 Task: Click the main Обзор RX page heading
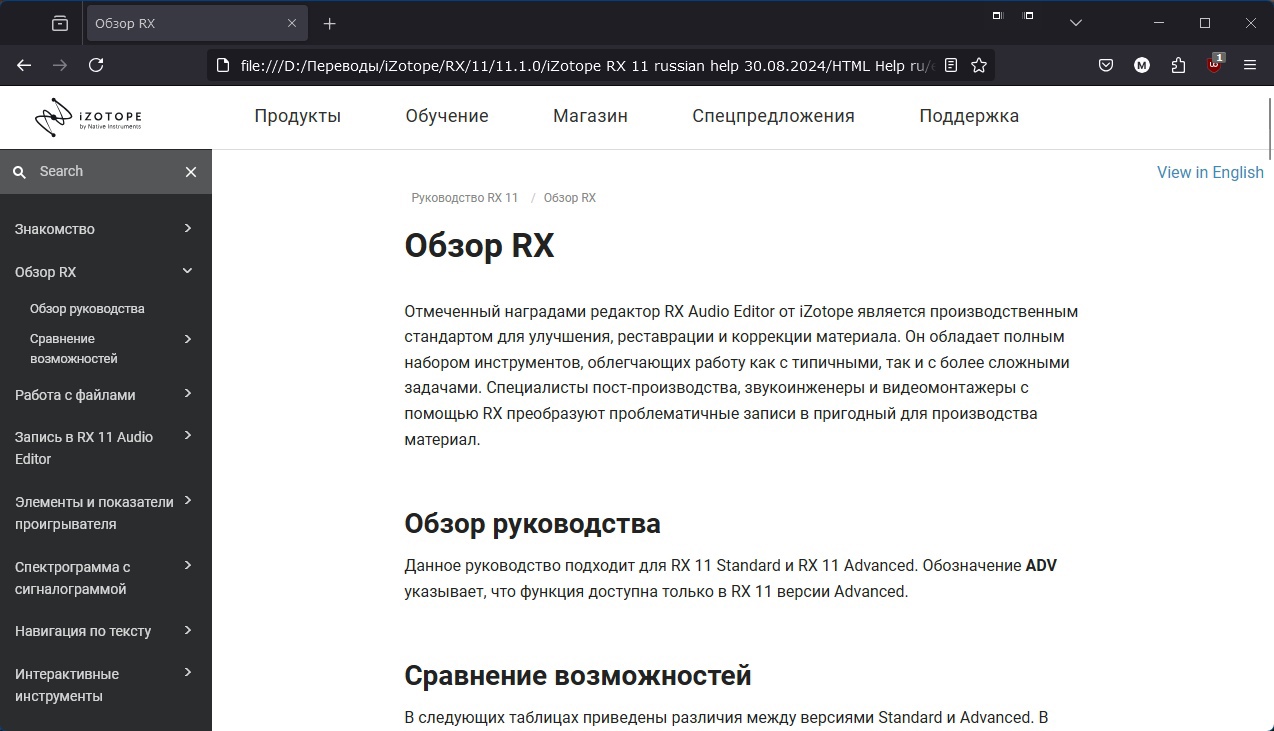pos(479,245)
